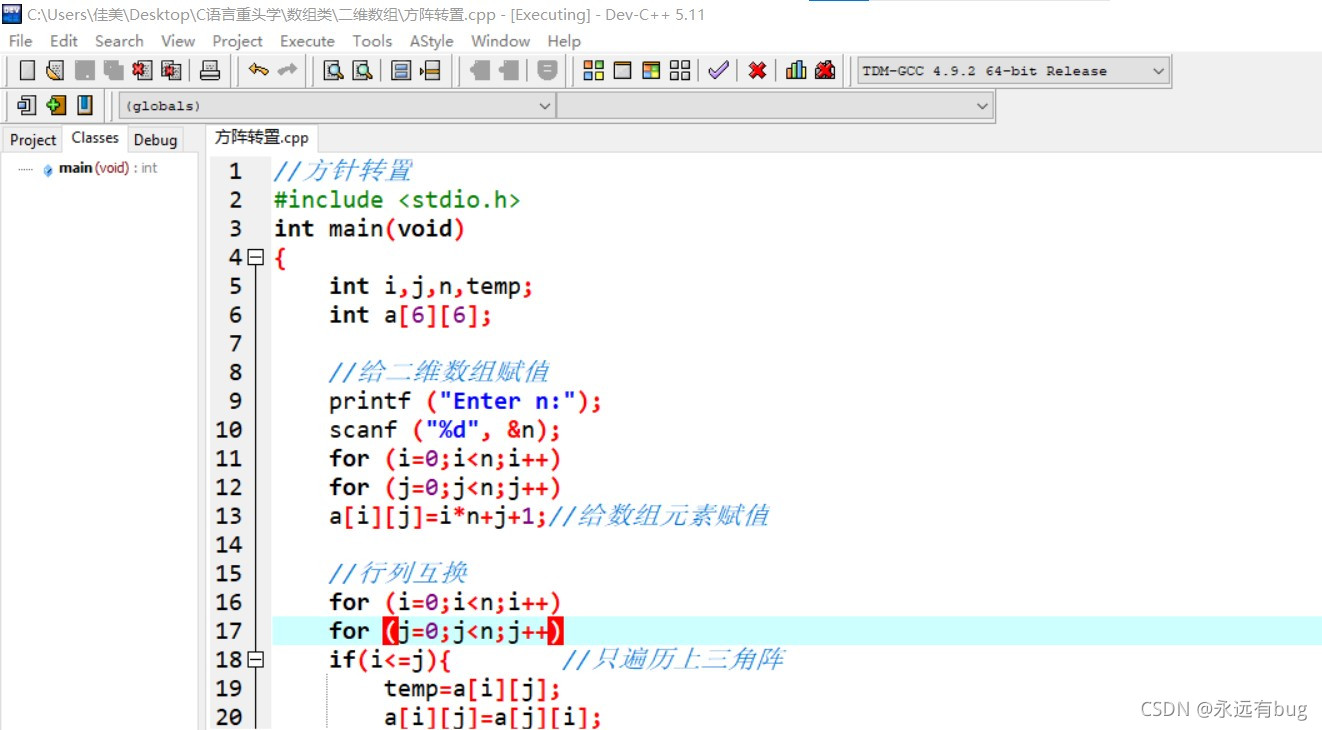
Task: Click the Insert snippet icon in second toolbar row
Action: click(27, 105)
